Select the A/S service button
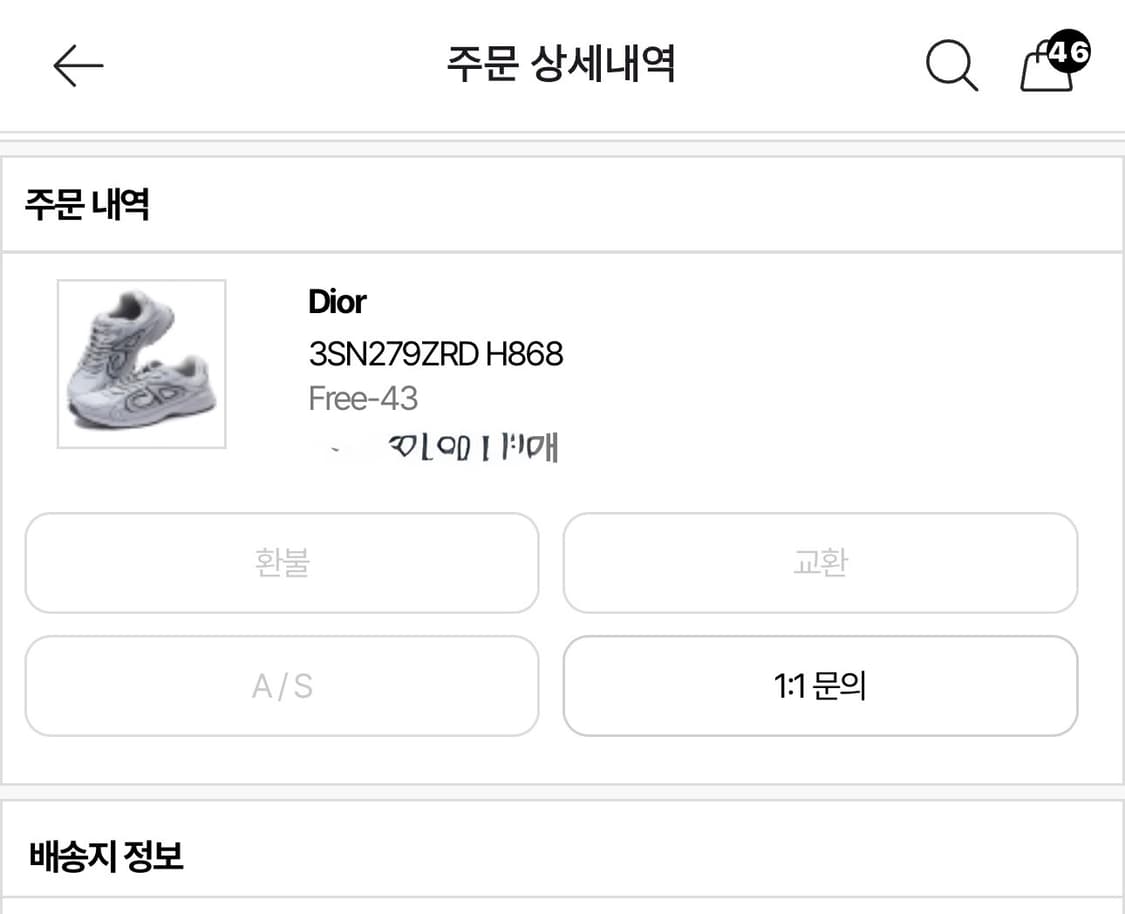The height and width of the screenshot is (914, 1125). coord(281,686)
